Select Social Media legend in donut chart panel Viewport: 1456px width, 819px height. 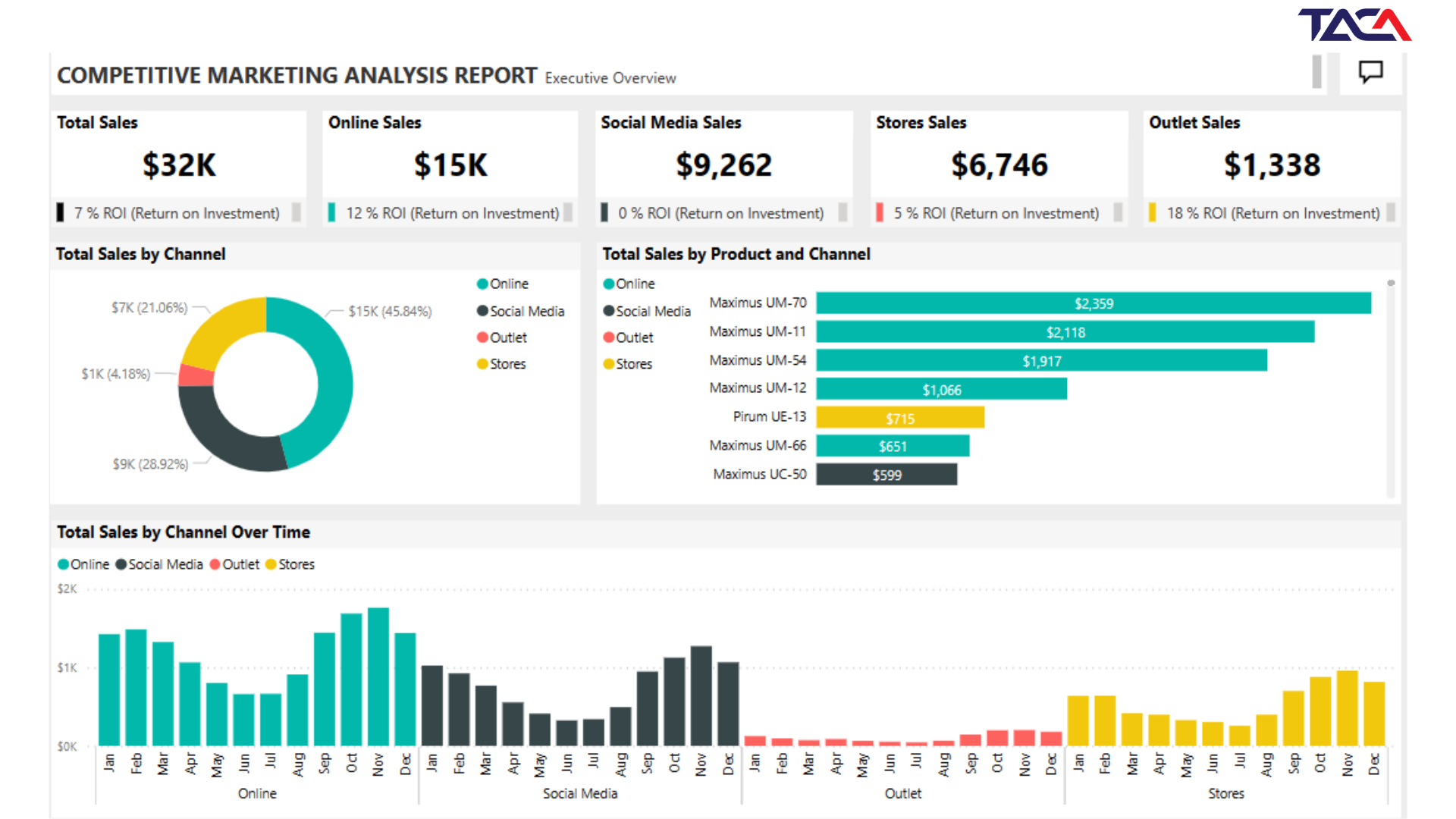coord(521,311)
